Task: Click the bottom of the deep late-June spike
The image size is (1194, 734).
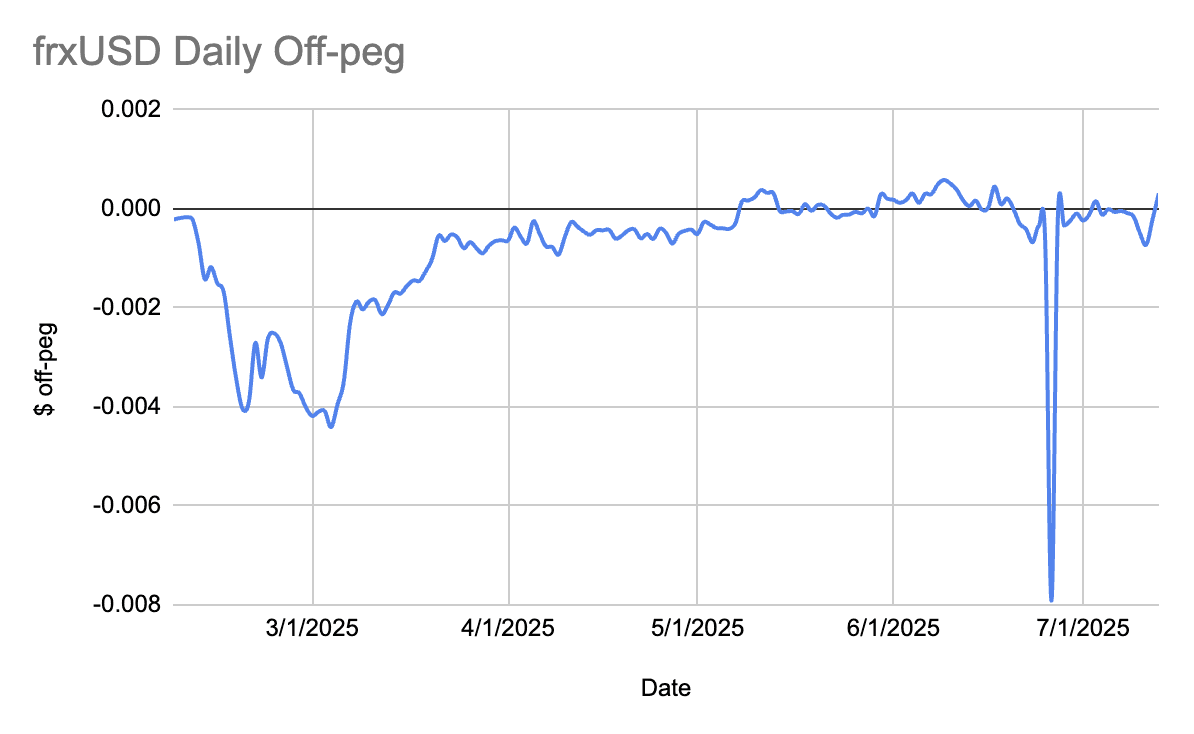Action: pyautogui.click(x=1052, y=600)
